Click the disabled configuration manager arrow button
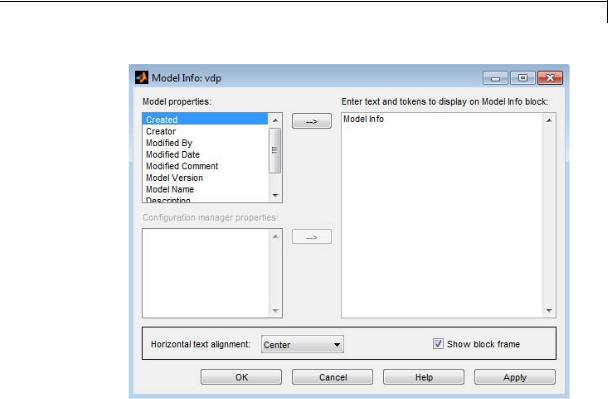This screenshot has height=399, width=608. (312, 237)
